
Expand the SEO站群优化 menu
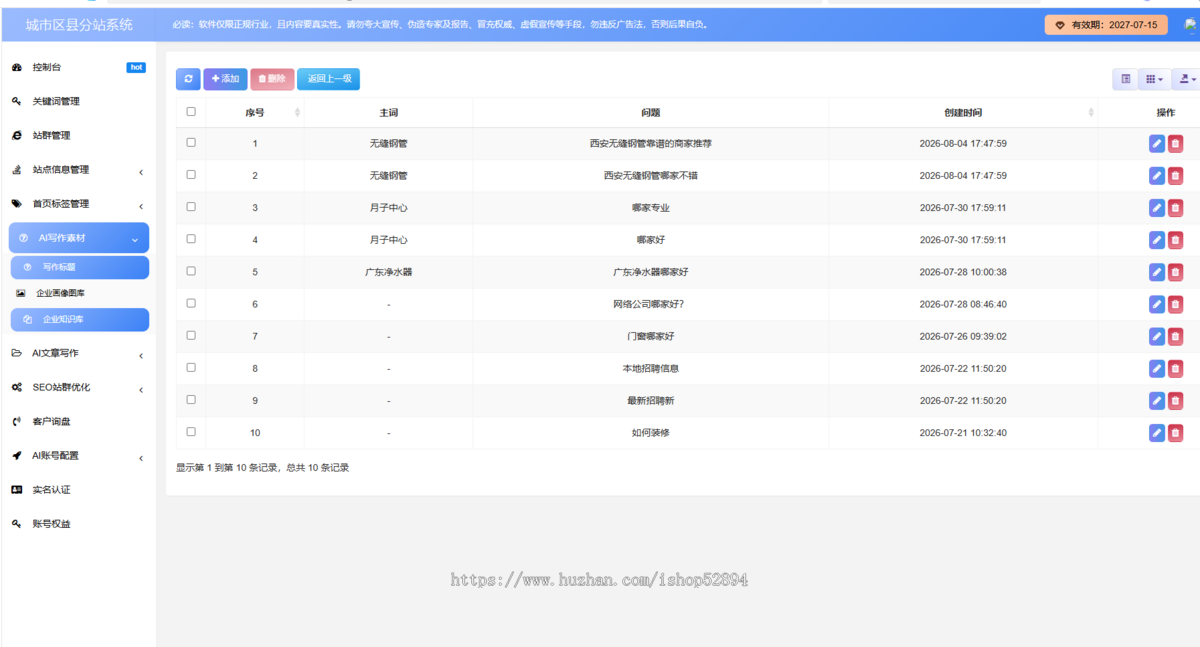(78, 388)
